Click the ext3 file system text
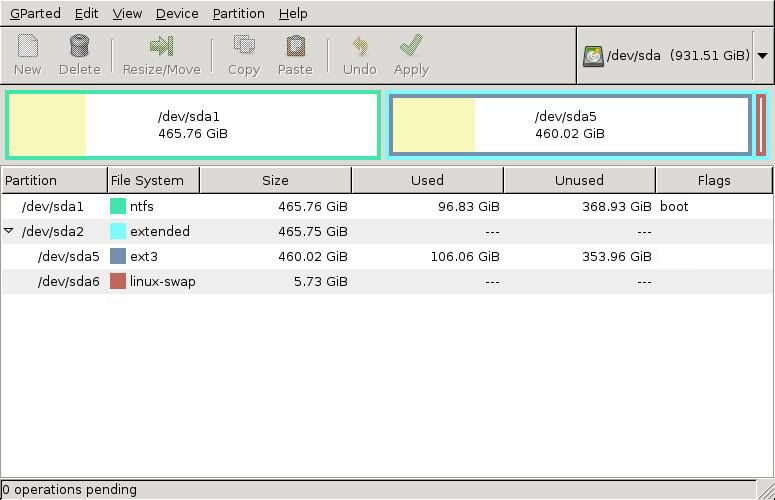The width and height of the screenshot is (775, 500). pos(144,256)
